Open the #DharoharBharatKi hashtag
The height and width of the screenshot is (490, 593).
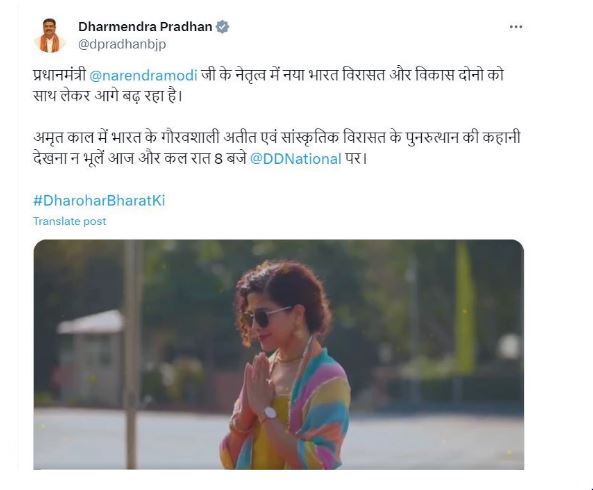pyautogui.click(x=99, y=200)
